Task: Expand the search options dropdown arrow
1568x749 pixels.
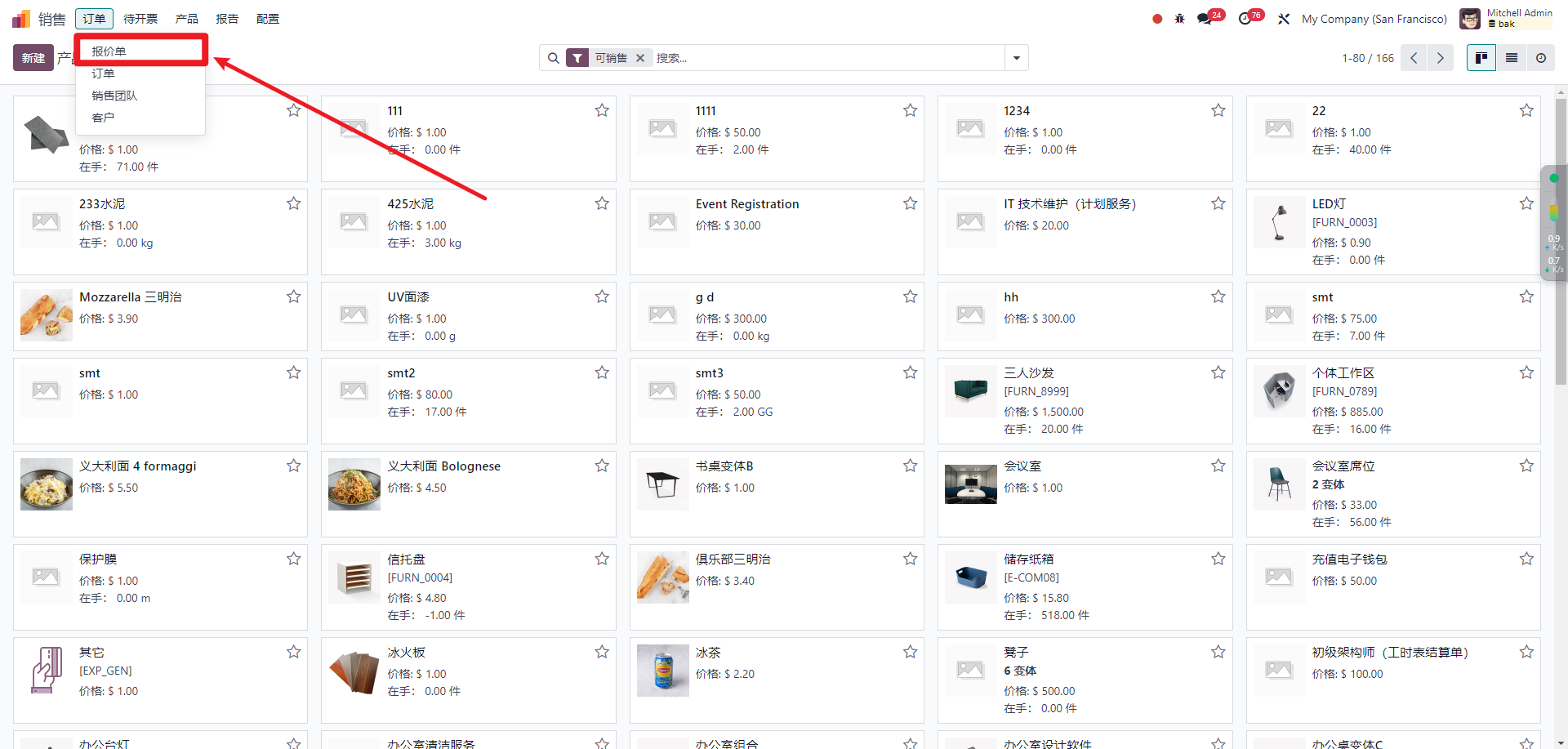Action: (1017, 58)
